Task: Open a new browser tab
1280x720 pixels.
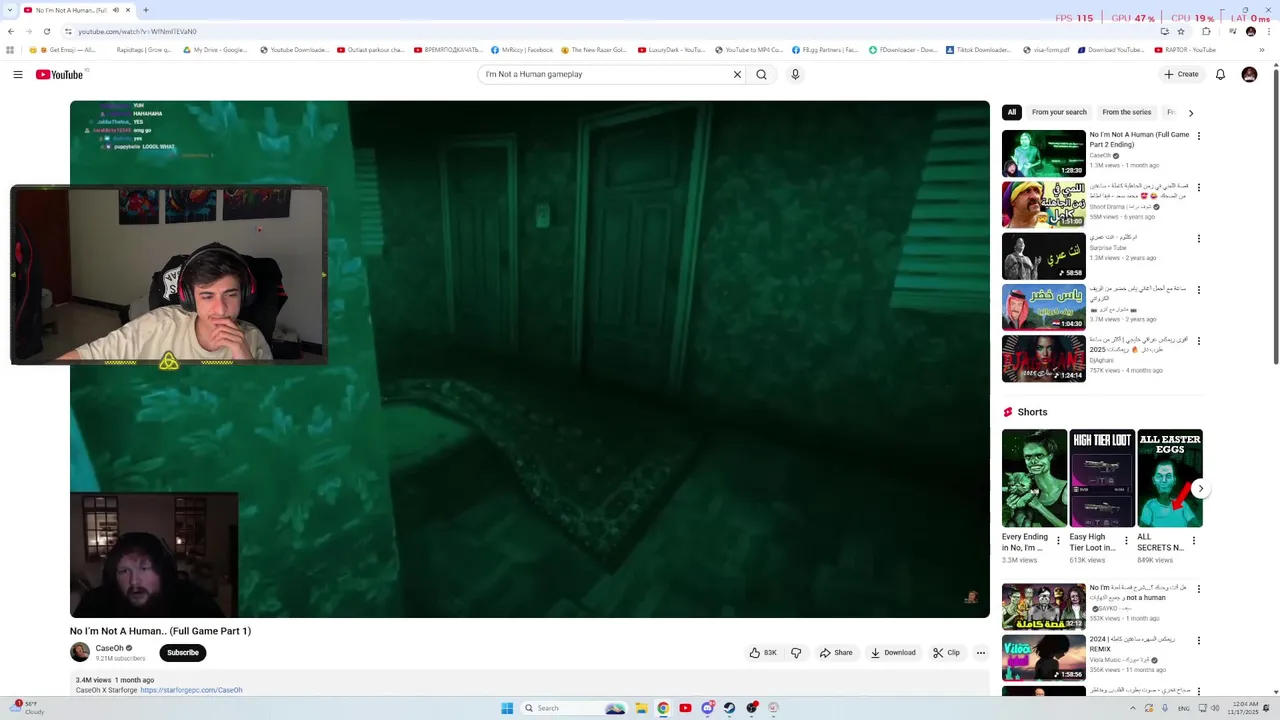Action: click(x=146, y=10)
